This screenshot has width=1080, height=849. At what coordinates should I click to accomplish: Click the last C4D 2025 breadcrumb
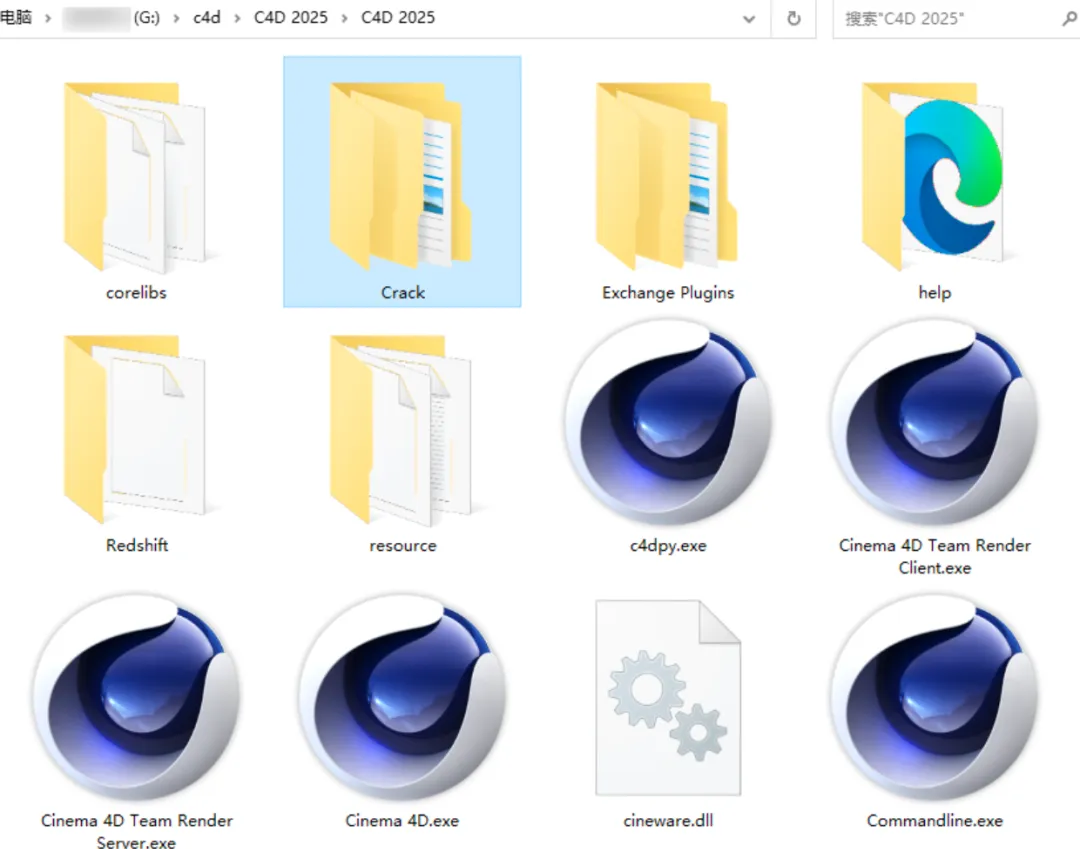click(398, 17)
